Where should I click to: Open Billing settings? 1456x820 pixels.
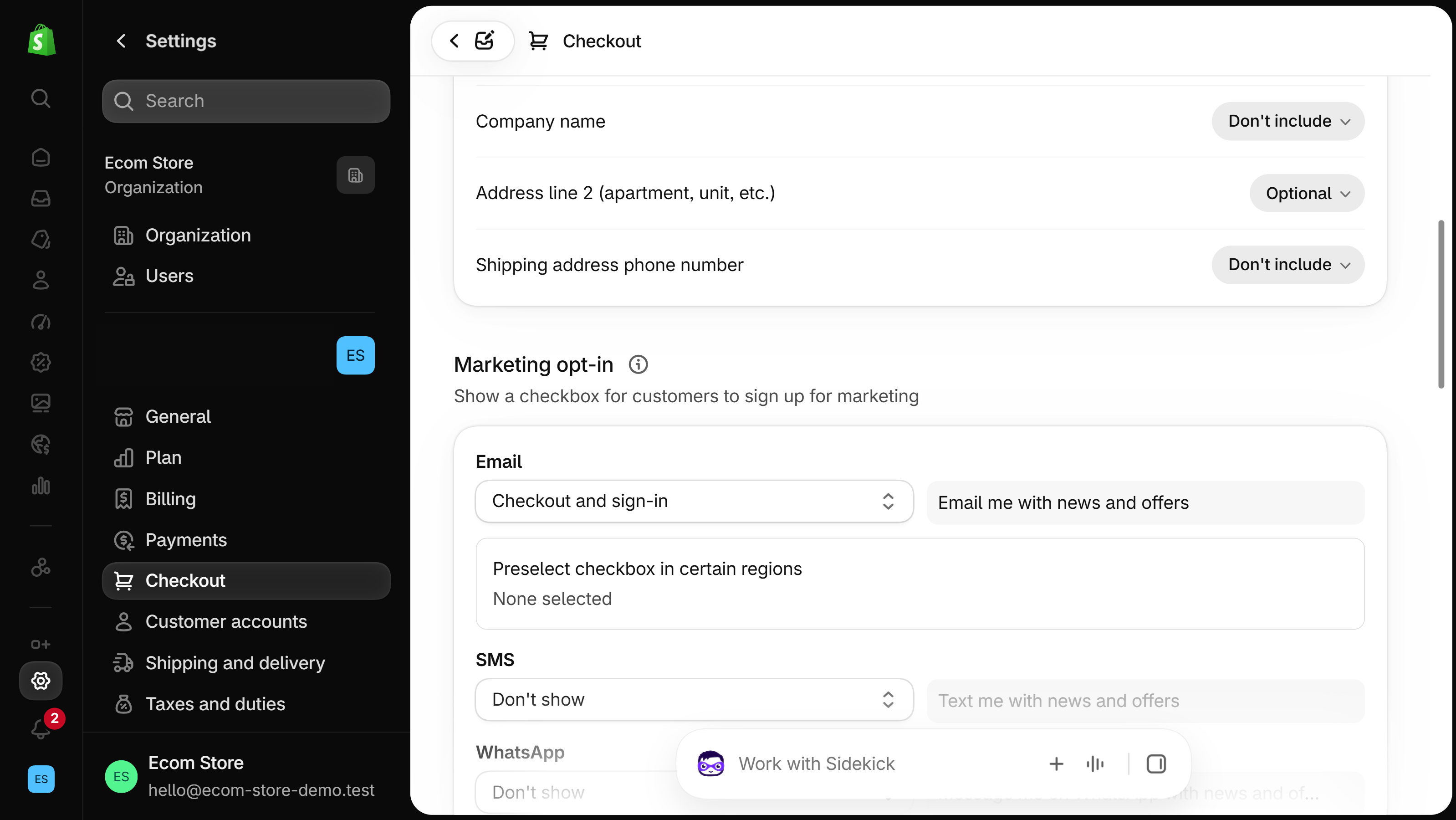[246, 499]
